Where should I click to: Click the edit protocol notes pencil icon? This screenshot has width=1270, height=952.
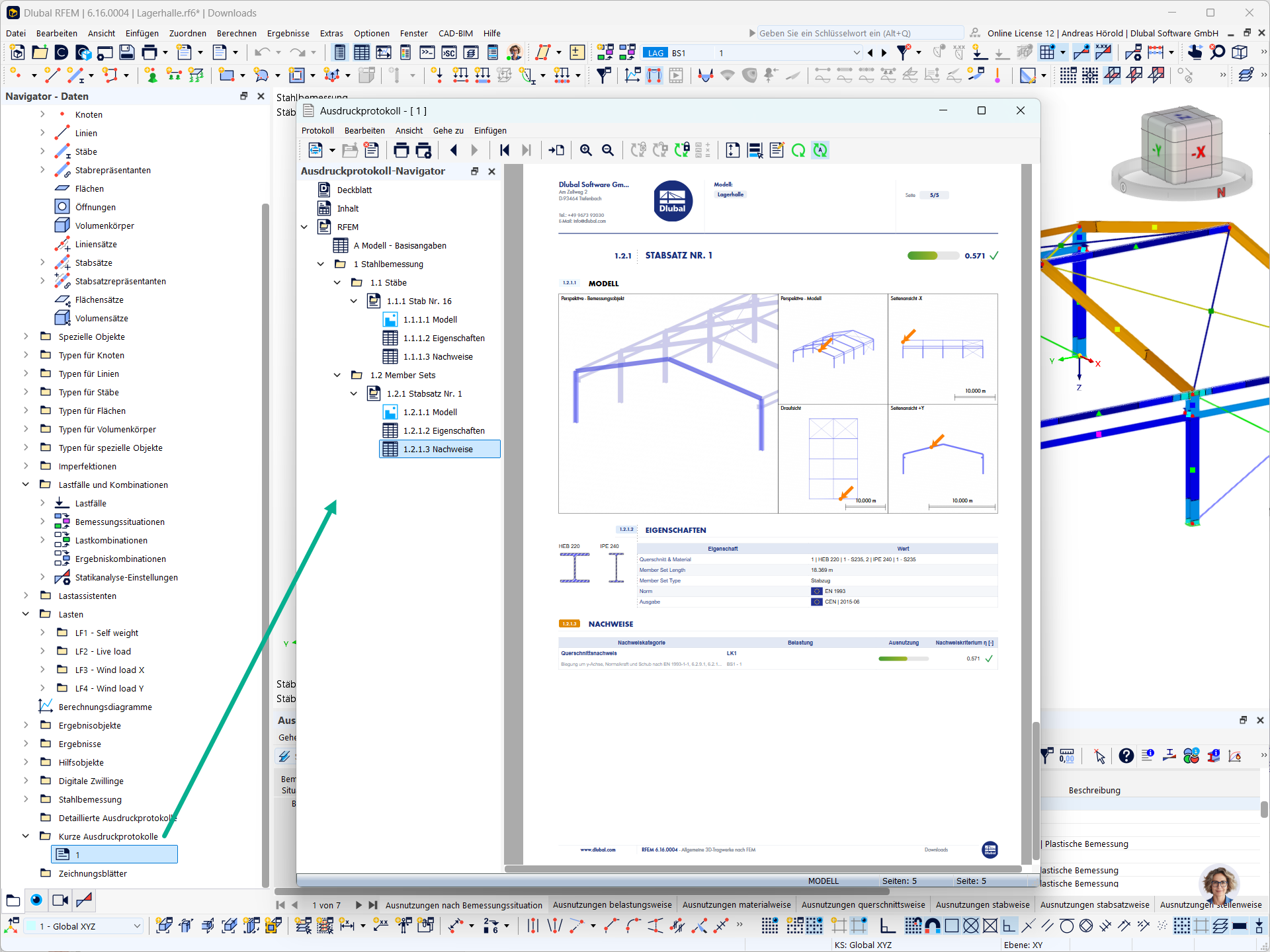[x=777, y=150]
